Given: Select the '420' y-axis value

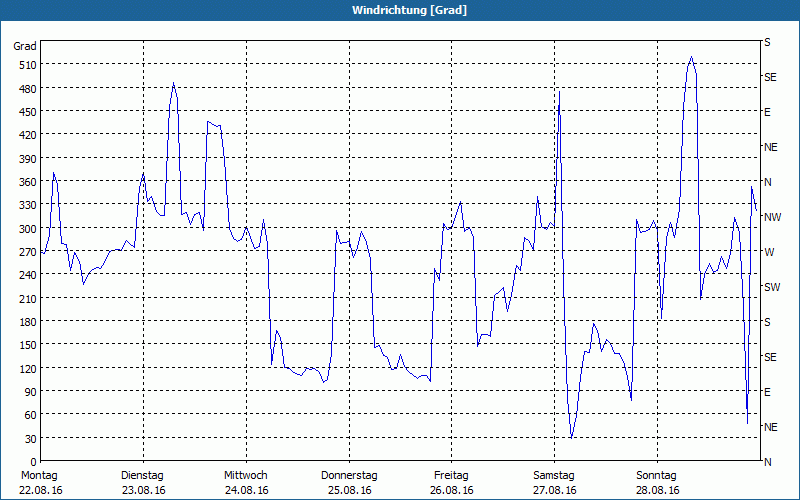Looking at the screenshot, I should click(x=28, y=136).
